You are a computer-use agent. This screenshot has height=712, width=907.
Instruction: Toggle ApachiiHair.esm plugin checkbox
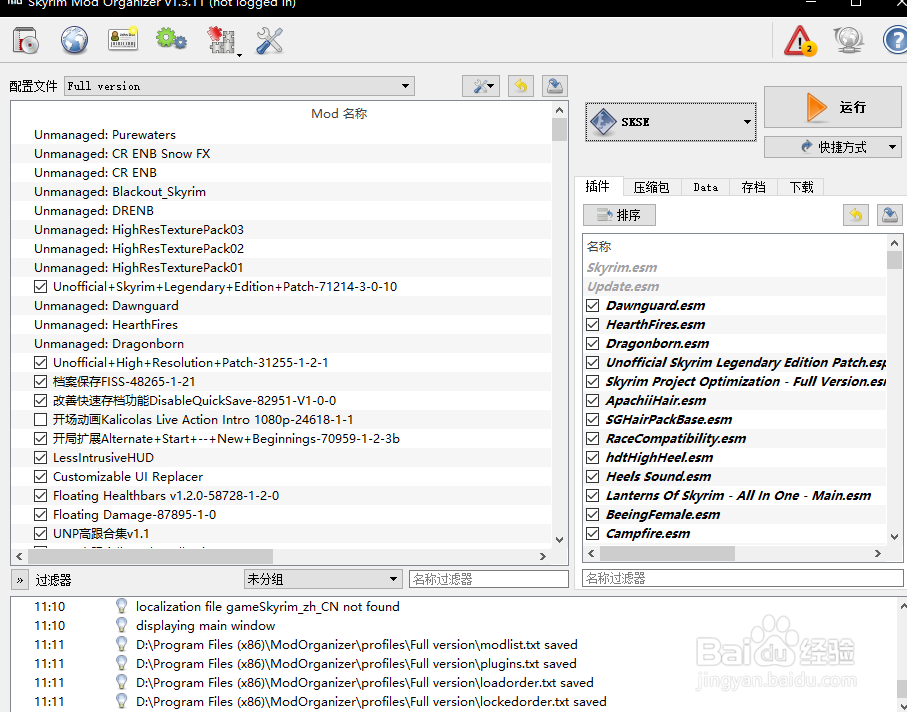click(592, 400)
